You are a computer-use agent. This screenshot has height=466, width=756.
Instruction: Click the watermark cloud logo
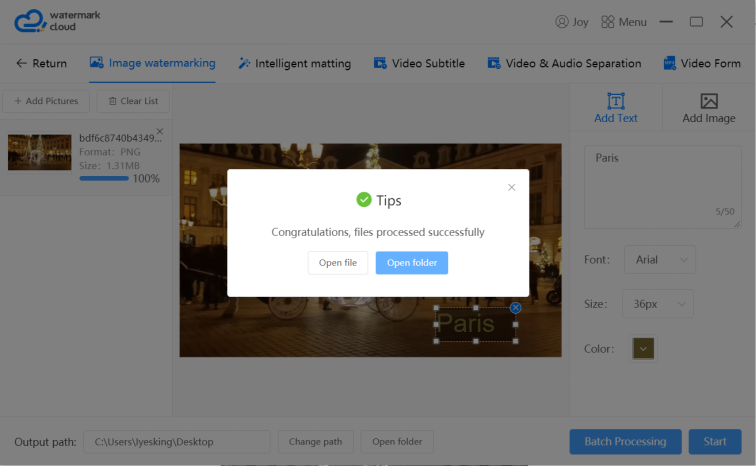pyautogui.click(x=57, y=21)
